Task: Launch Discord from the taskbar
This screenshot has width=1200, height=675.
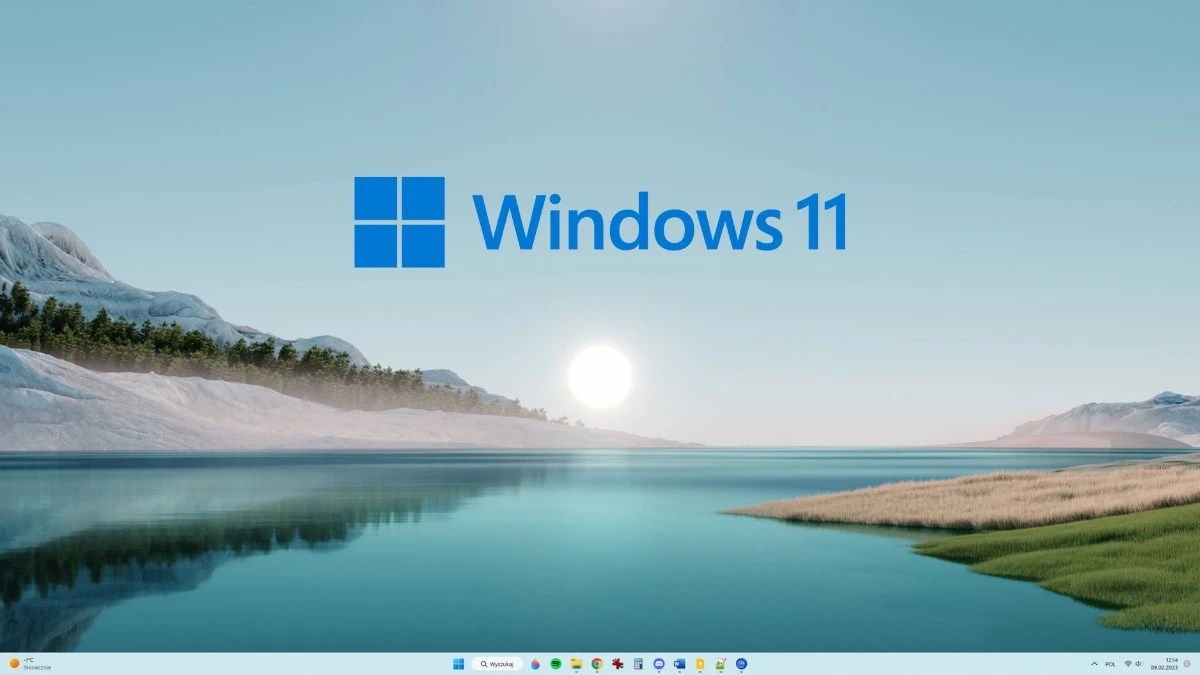Action: click(x=658, y=663)
